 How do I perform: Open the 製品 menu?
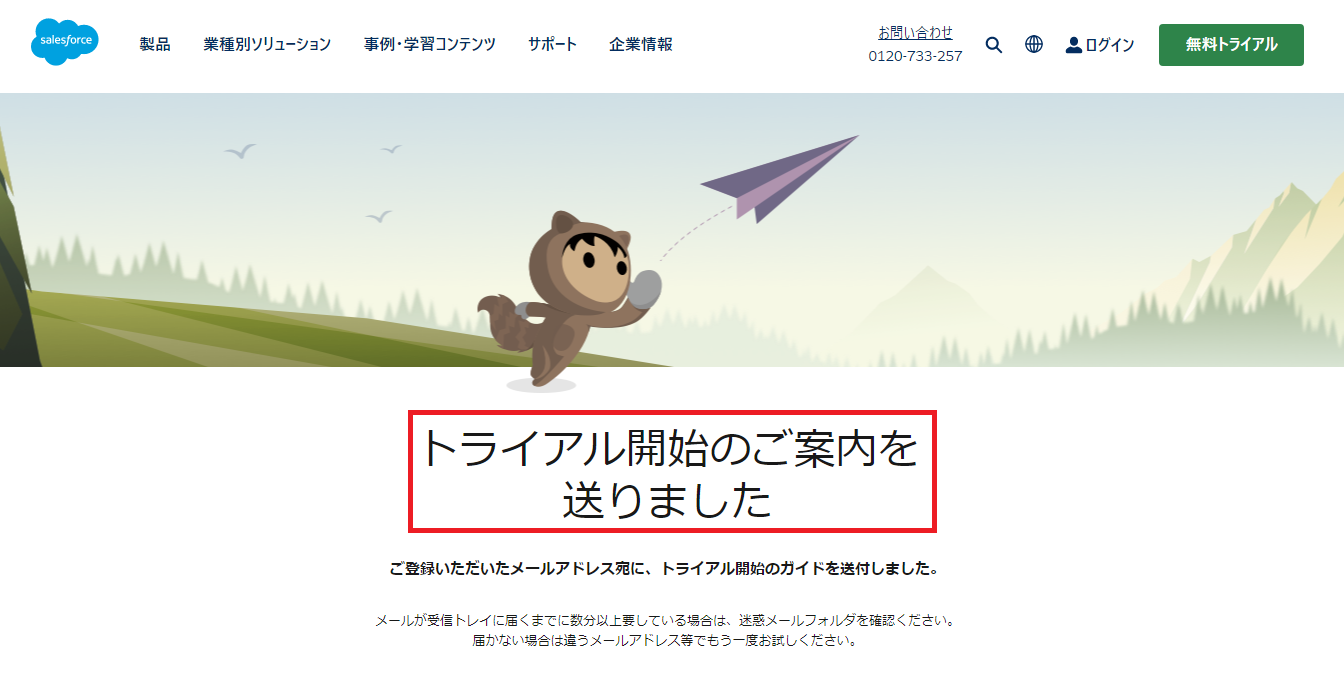tap(155, 44)
